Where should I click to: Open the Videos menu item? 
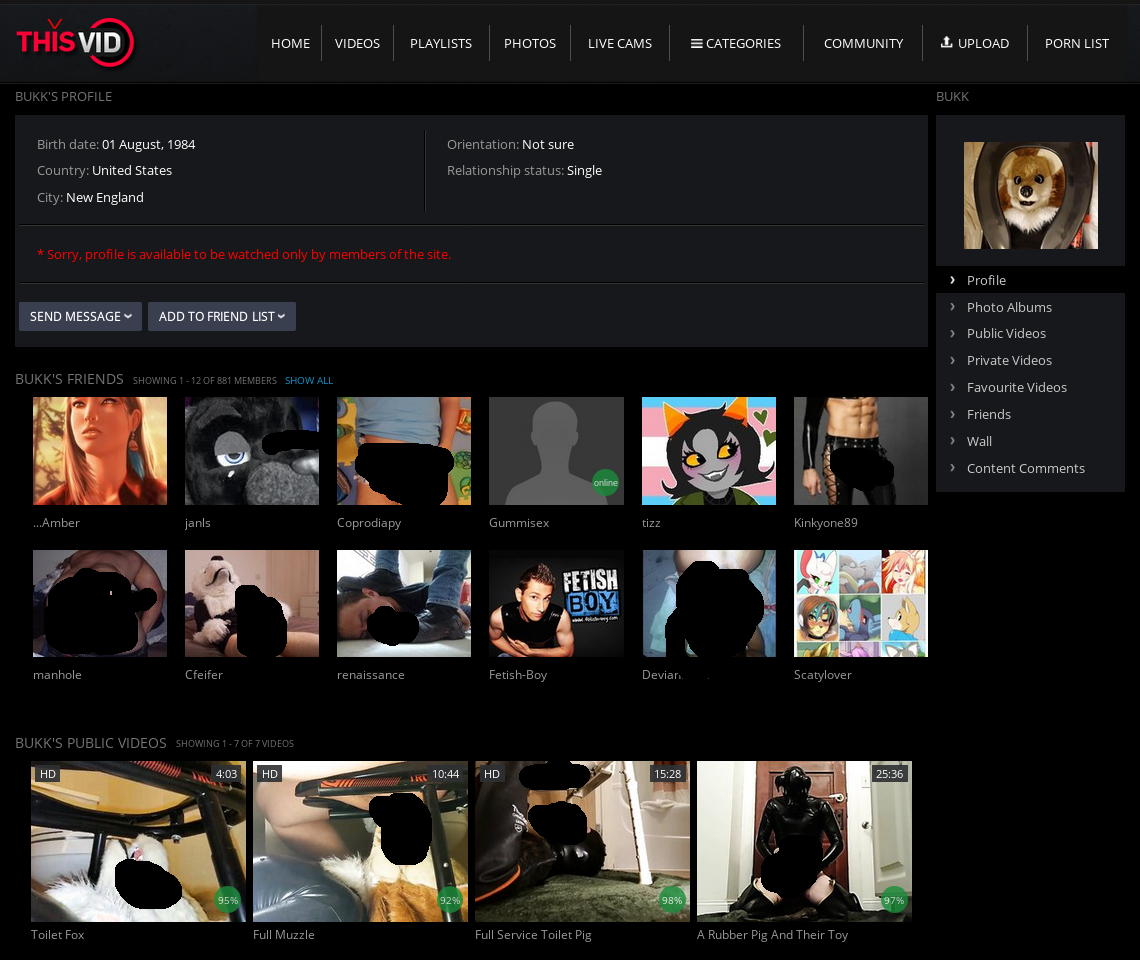tap(357, 44)
